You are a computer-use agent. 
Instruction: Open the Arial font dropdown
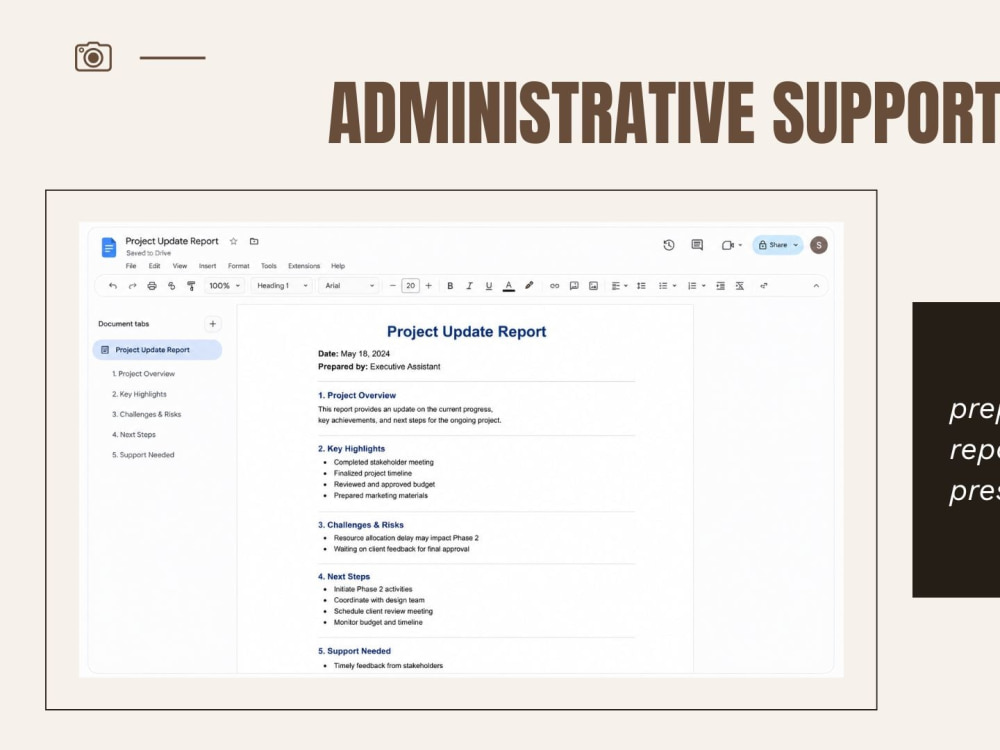coord(350,286)
